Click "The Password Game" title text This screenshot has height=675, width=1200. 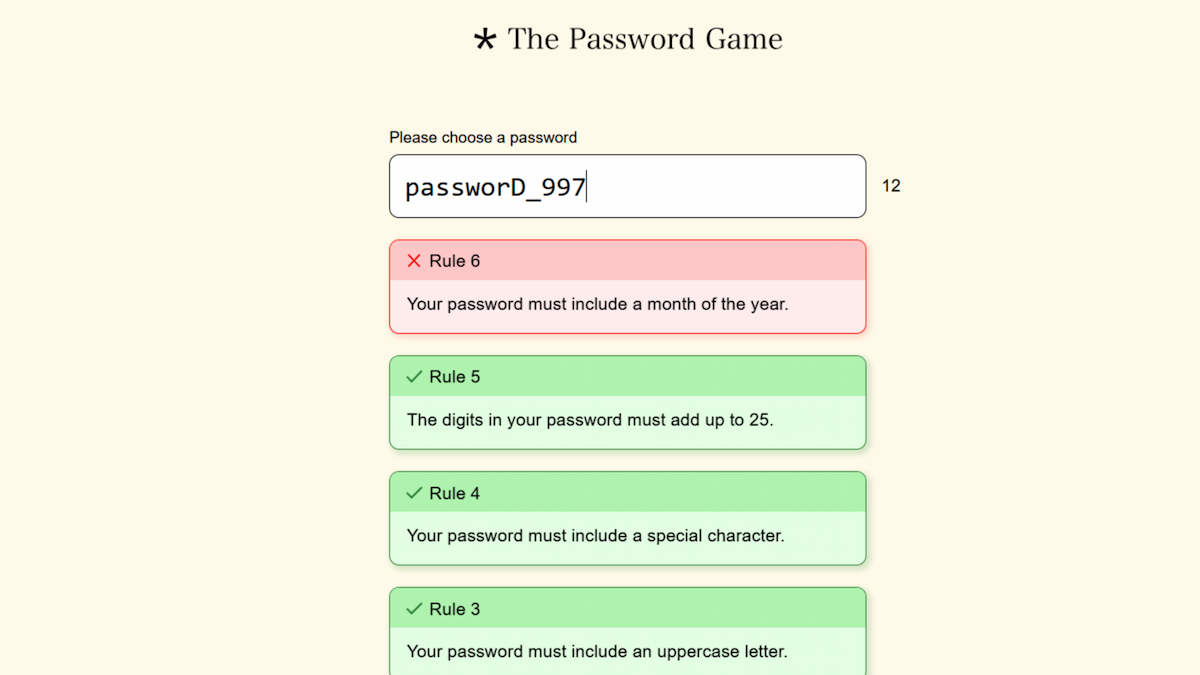(645, 40)
